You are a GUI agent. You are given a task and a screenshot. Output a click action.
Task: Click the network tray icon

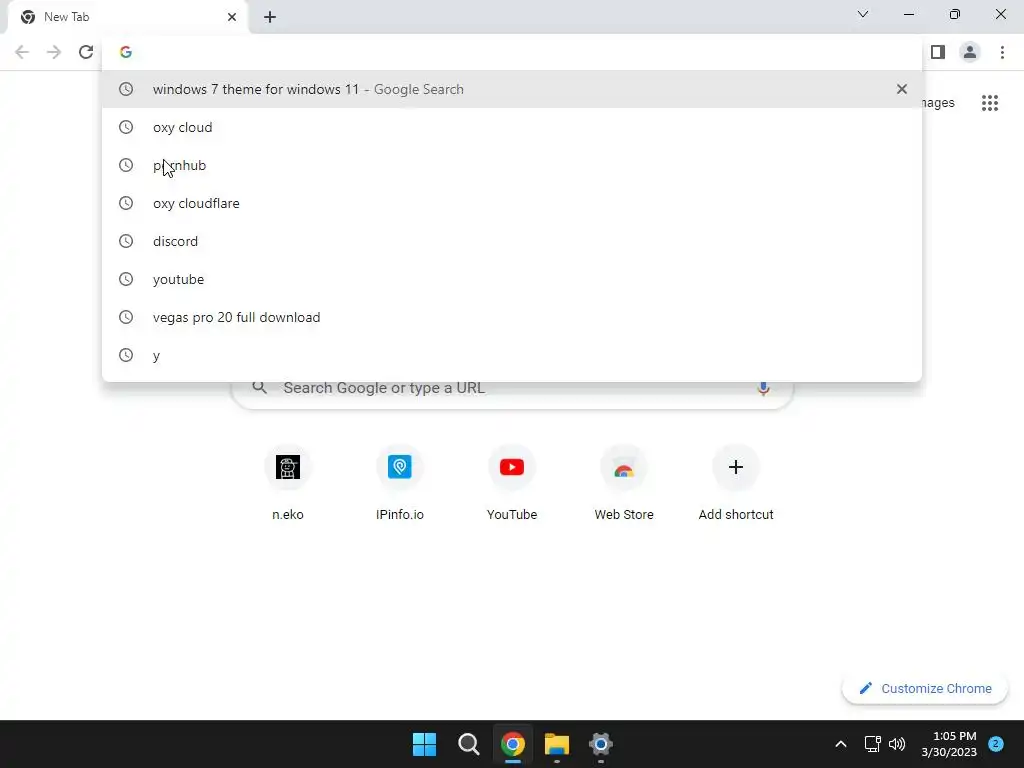point(872,744)
